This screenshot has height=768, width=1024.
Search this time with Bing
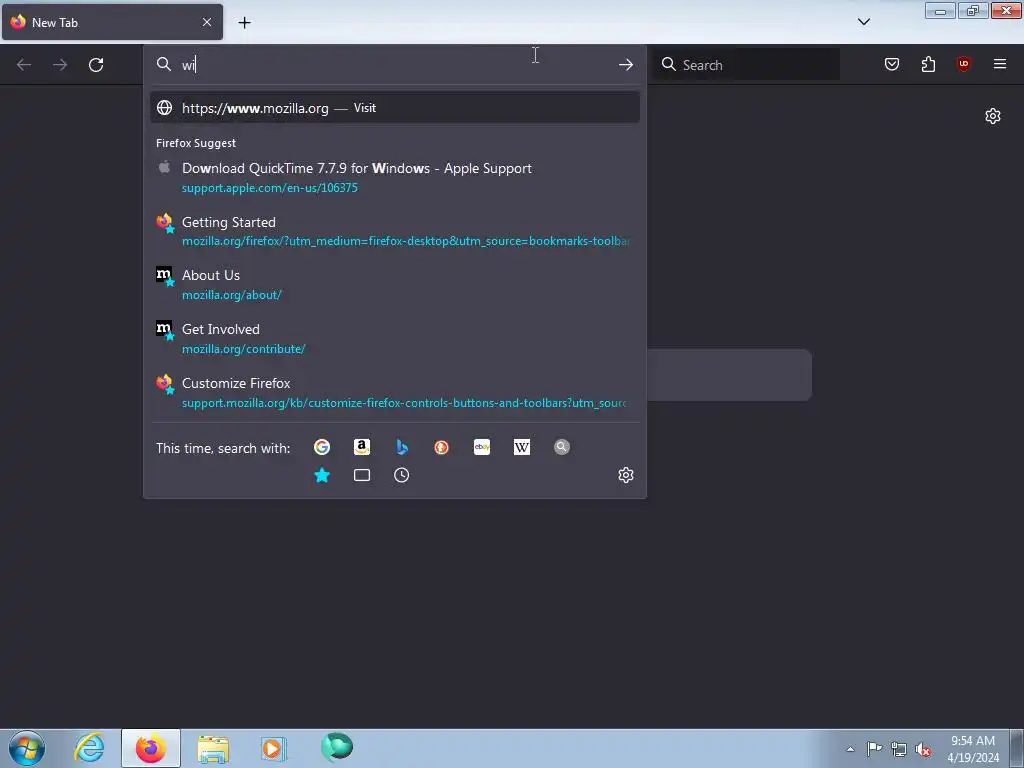pyautogui.click(x=402, y=447)
